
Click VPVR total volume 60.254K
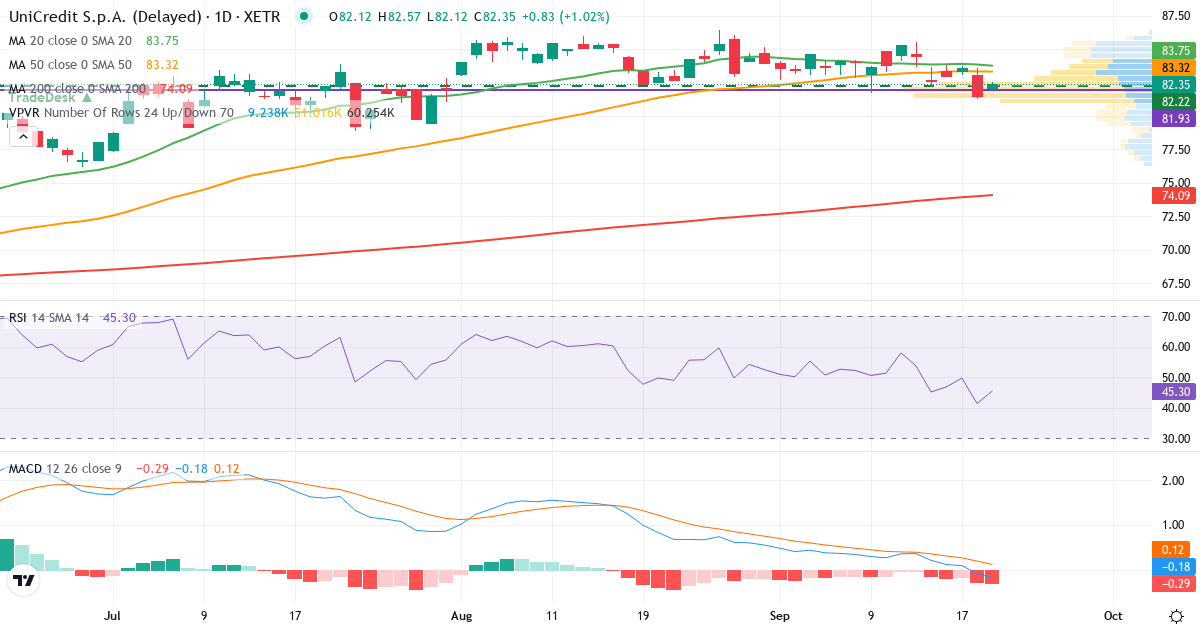pyautogui.click(x=371, y=113)
